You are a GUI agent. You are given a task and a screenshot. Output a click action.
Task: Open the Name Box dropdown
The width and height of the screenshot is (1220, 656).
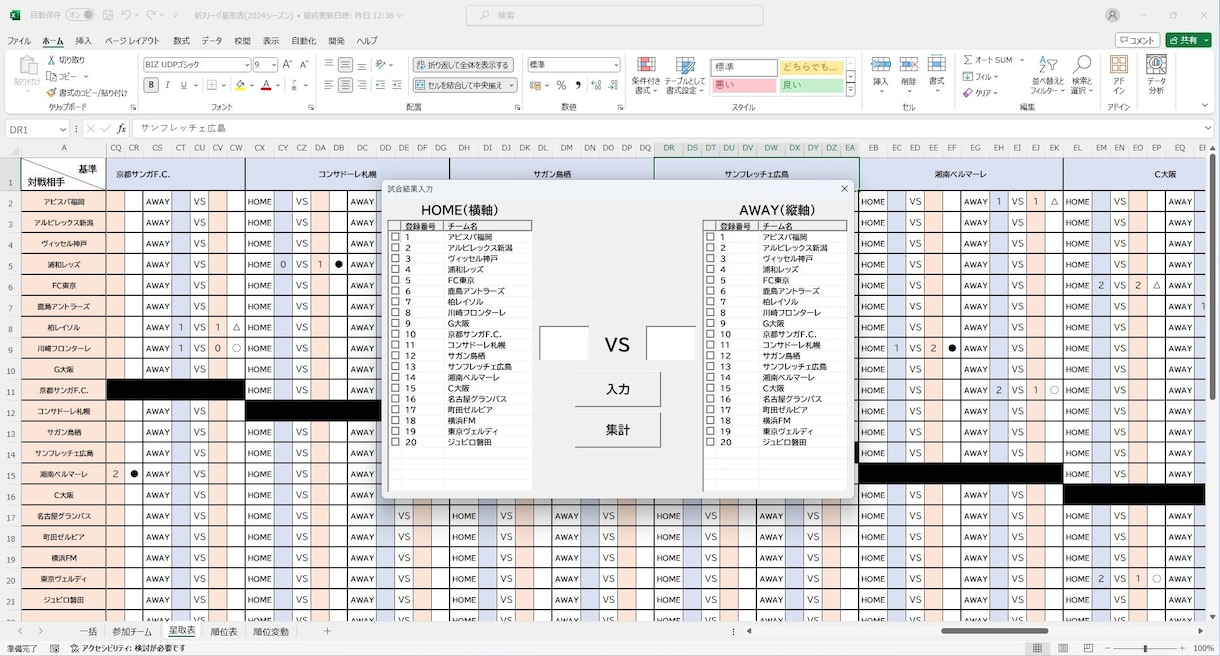[63, 128]
